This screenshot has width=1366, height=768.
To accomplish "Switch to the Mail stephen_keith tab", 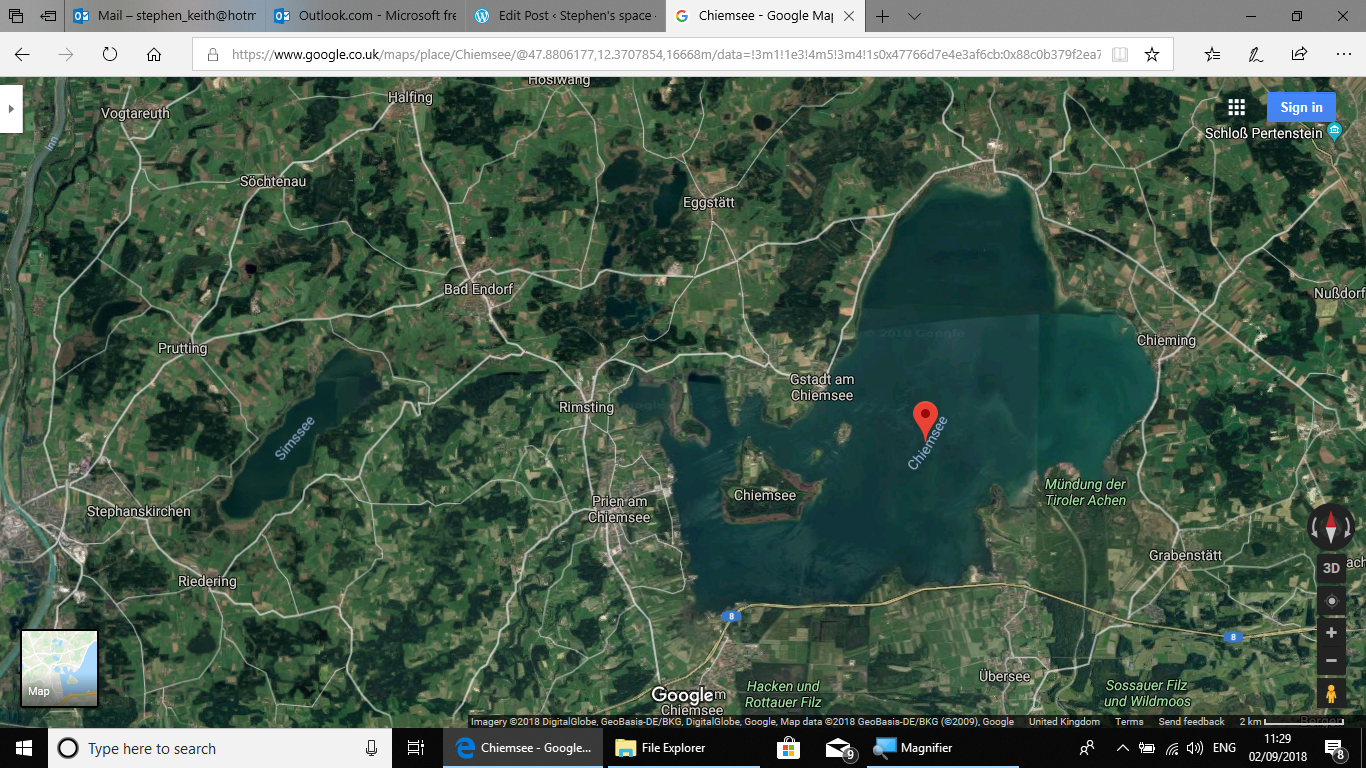I will tap(165, 16).
